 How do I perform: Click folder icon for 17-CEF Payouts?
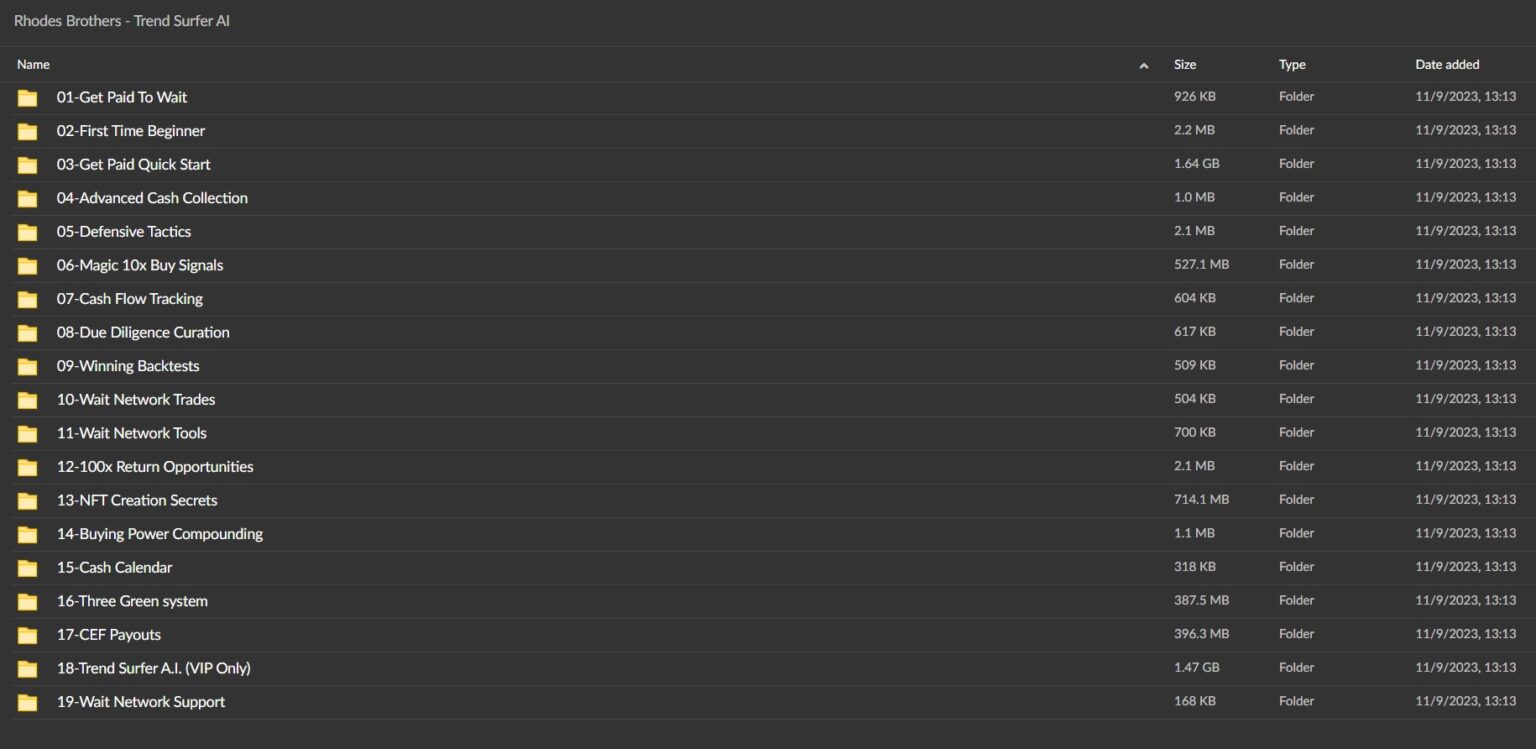[x=27, y=635]
